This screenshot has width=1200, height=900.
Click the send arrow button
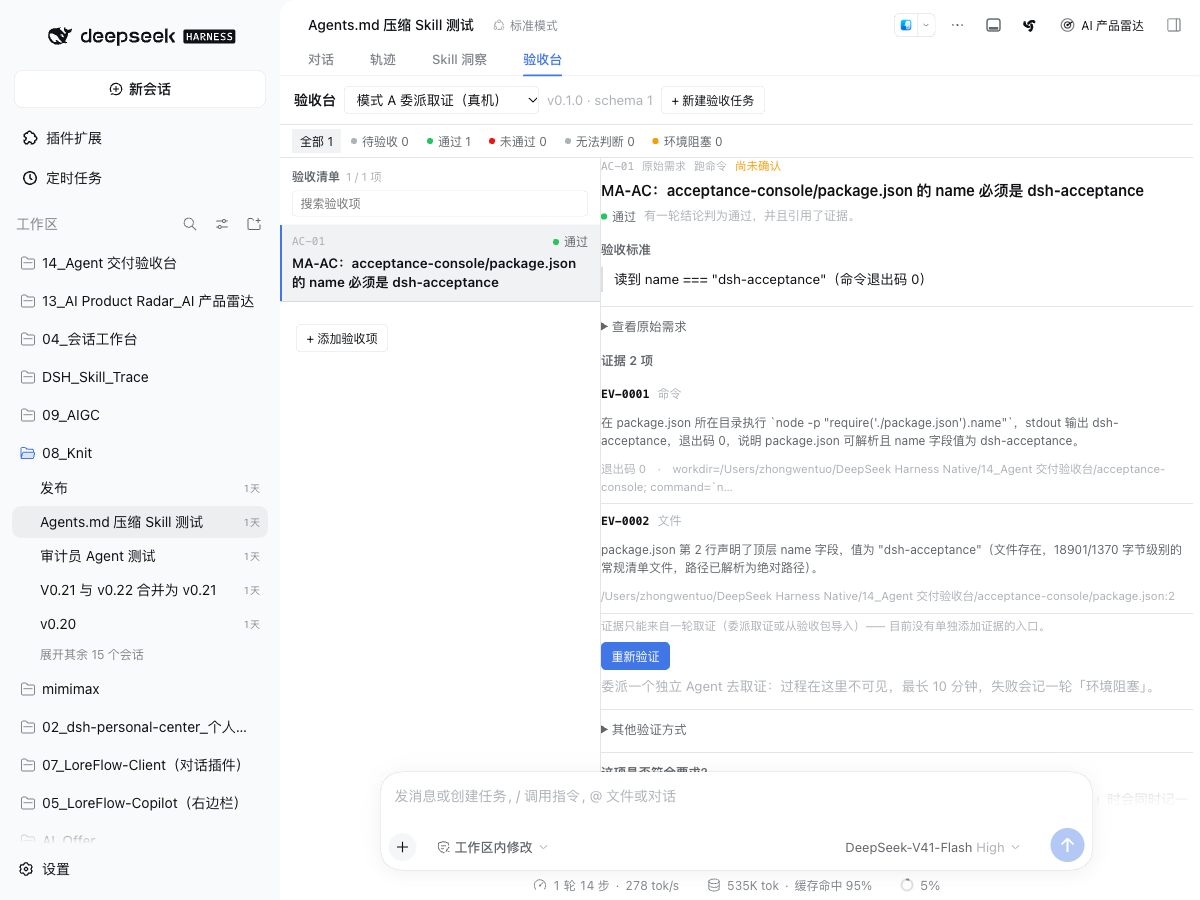point(1067,845)
